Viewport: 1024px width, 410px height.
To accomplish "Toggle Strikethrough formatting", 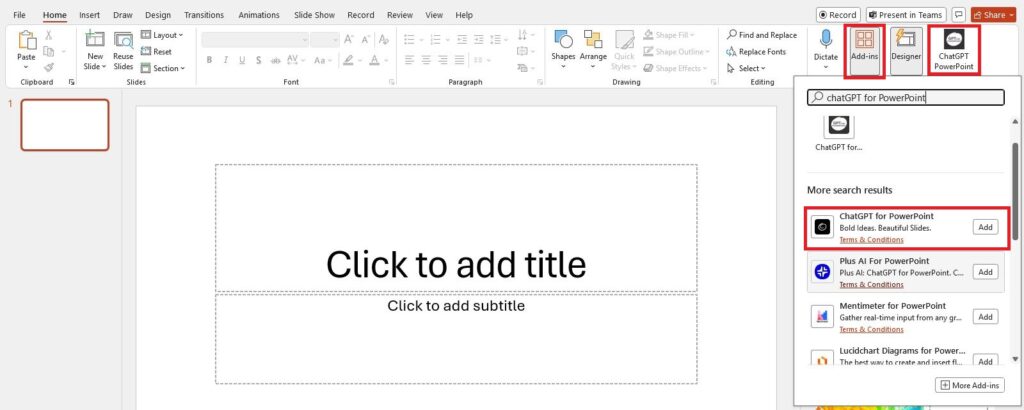I will point(274,60).
